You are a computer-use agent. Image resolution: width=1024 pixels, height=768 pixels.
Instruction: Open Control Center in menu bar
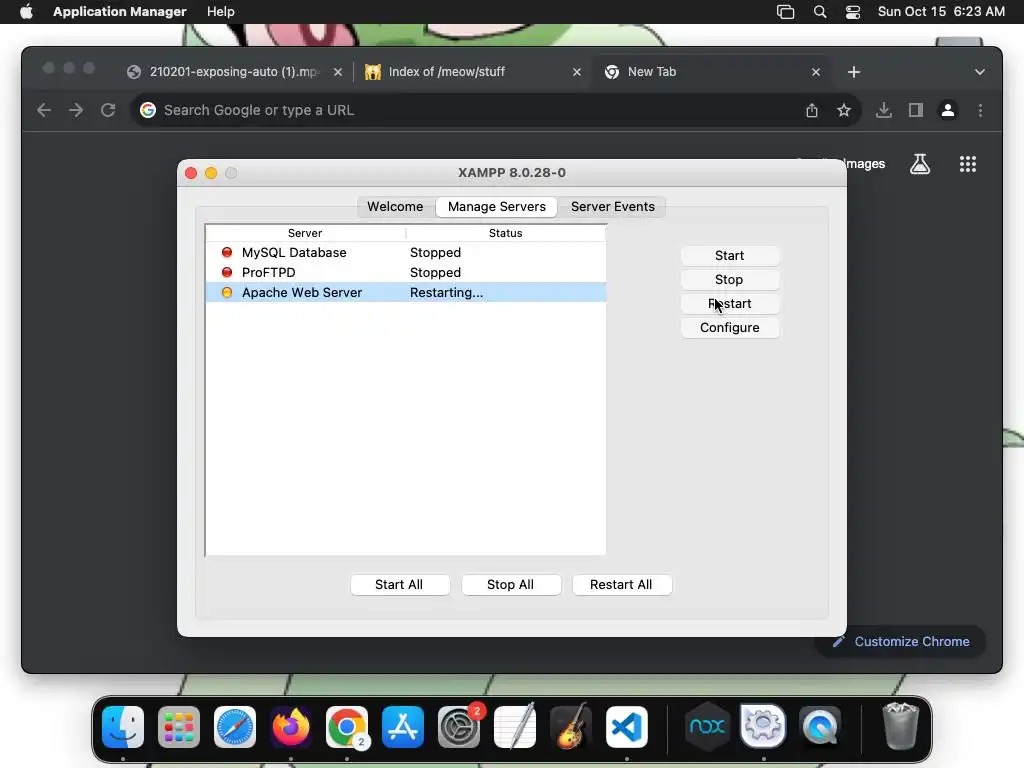(x=852, y=12)
